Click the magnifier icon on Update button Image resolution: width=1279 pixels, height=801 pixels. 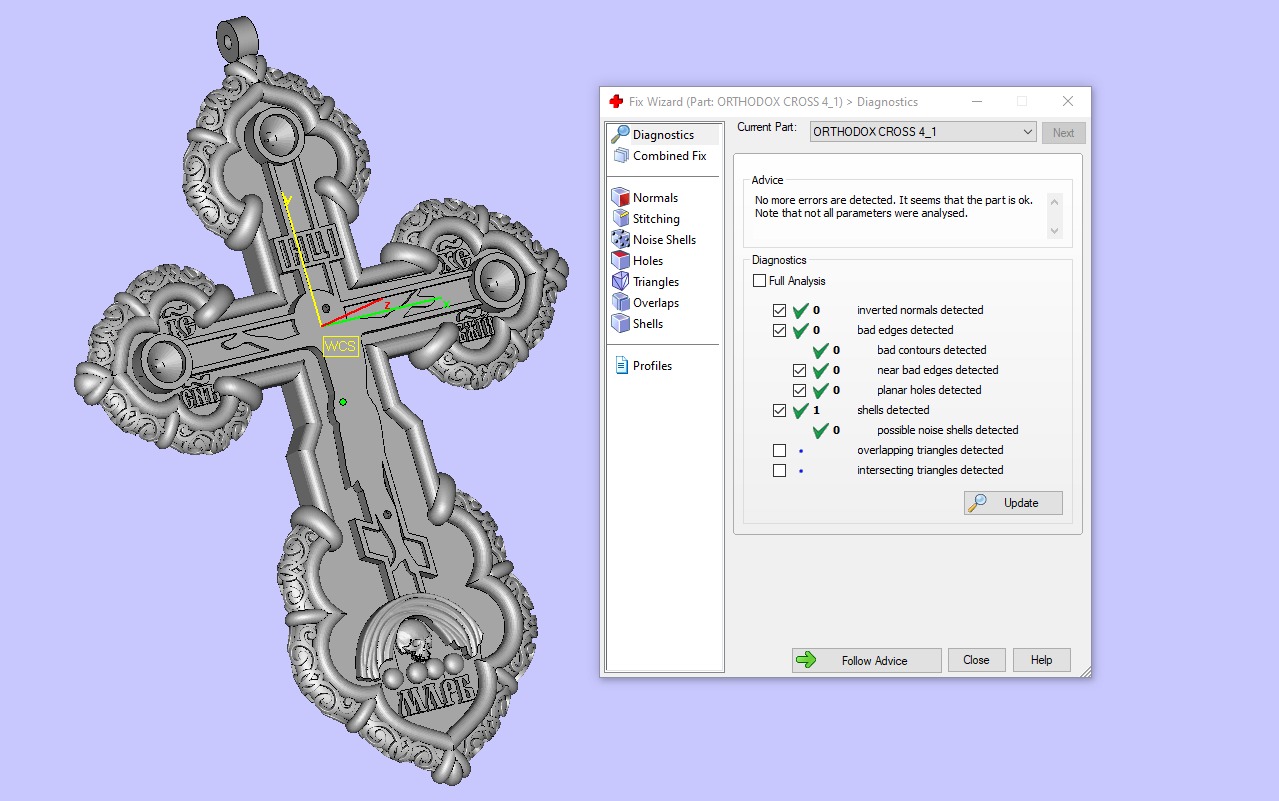pos(978,503)
